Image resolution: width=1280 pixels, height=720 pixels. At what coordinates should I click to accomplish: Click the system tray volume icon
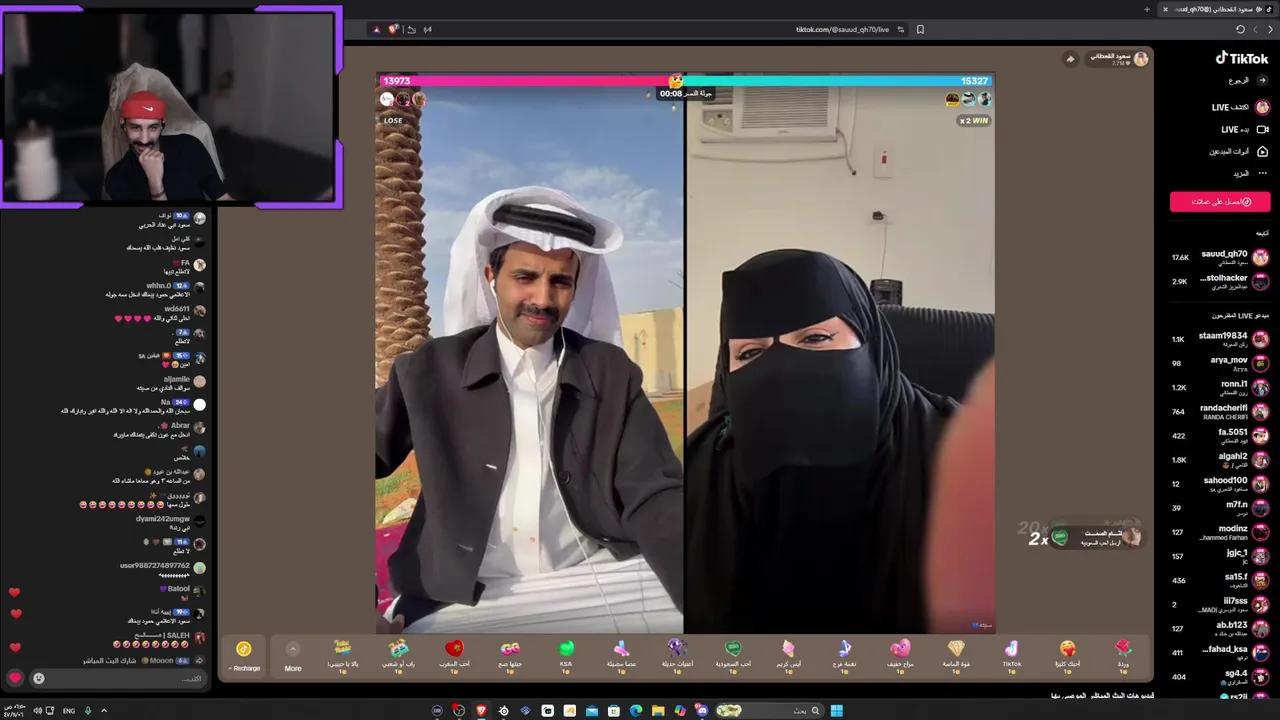tap(37, 711)
